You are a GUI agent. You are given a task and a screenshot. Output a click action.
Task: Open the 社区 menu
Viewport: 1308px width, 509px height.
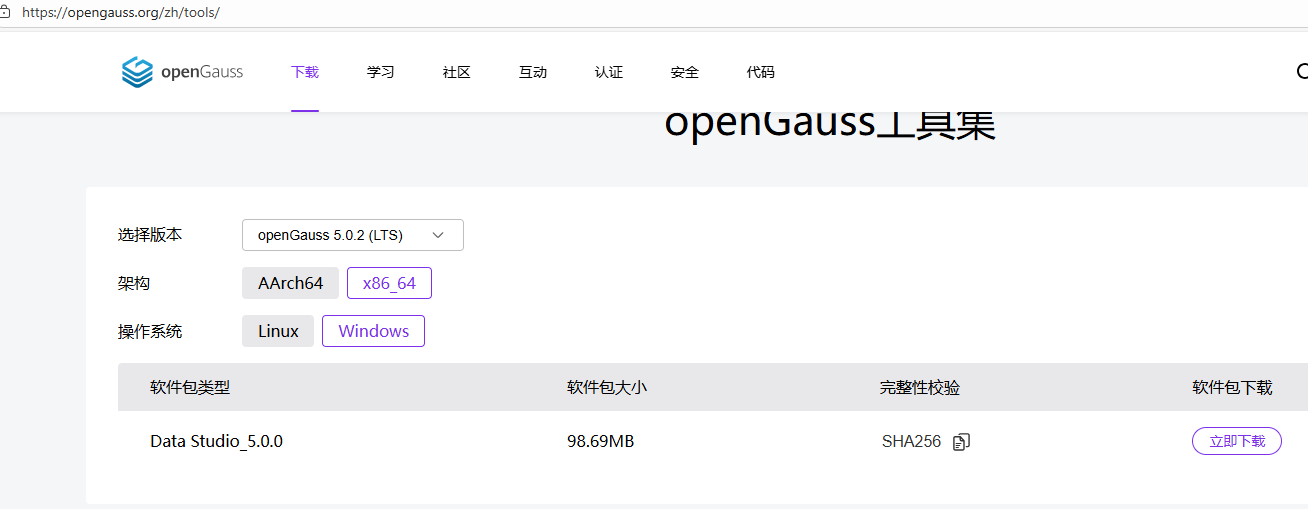pos(457,72)
